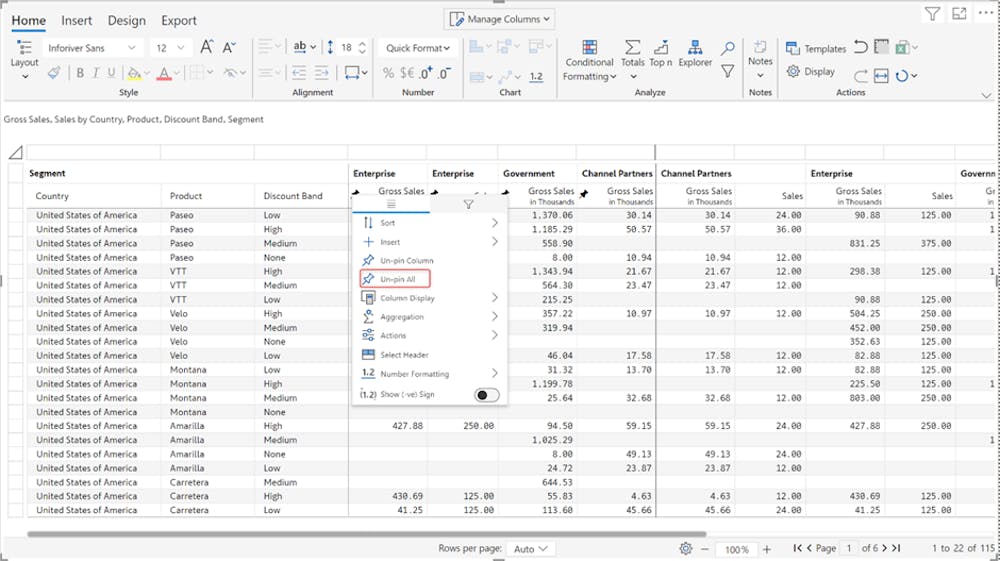1000x561 pixels.
Task: Click the Templates button
Action: 816,48
